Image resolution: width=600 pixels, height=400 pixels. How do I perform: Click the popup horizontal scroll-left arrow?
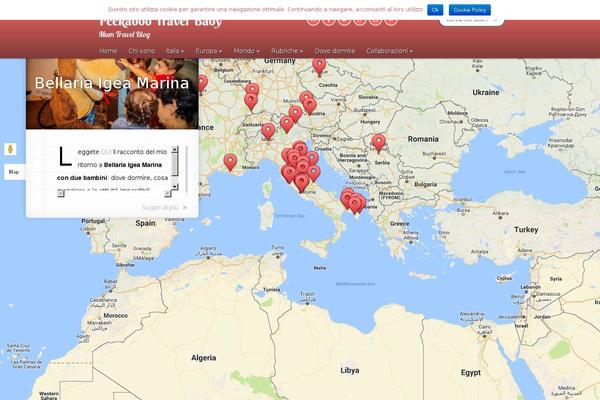60,193
